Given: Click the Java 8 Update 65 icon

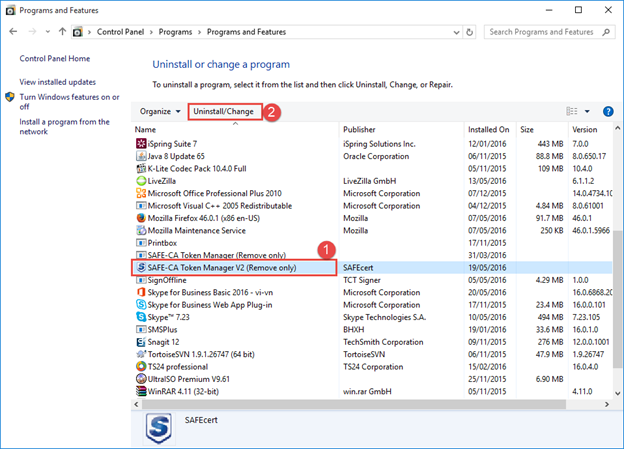Looking at the screenshot, I should point(141,156).
